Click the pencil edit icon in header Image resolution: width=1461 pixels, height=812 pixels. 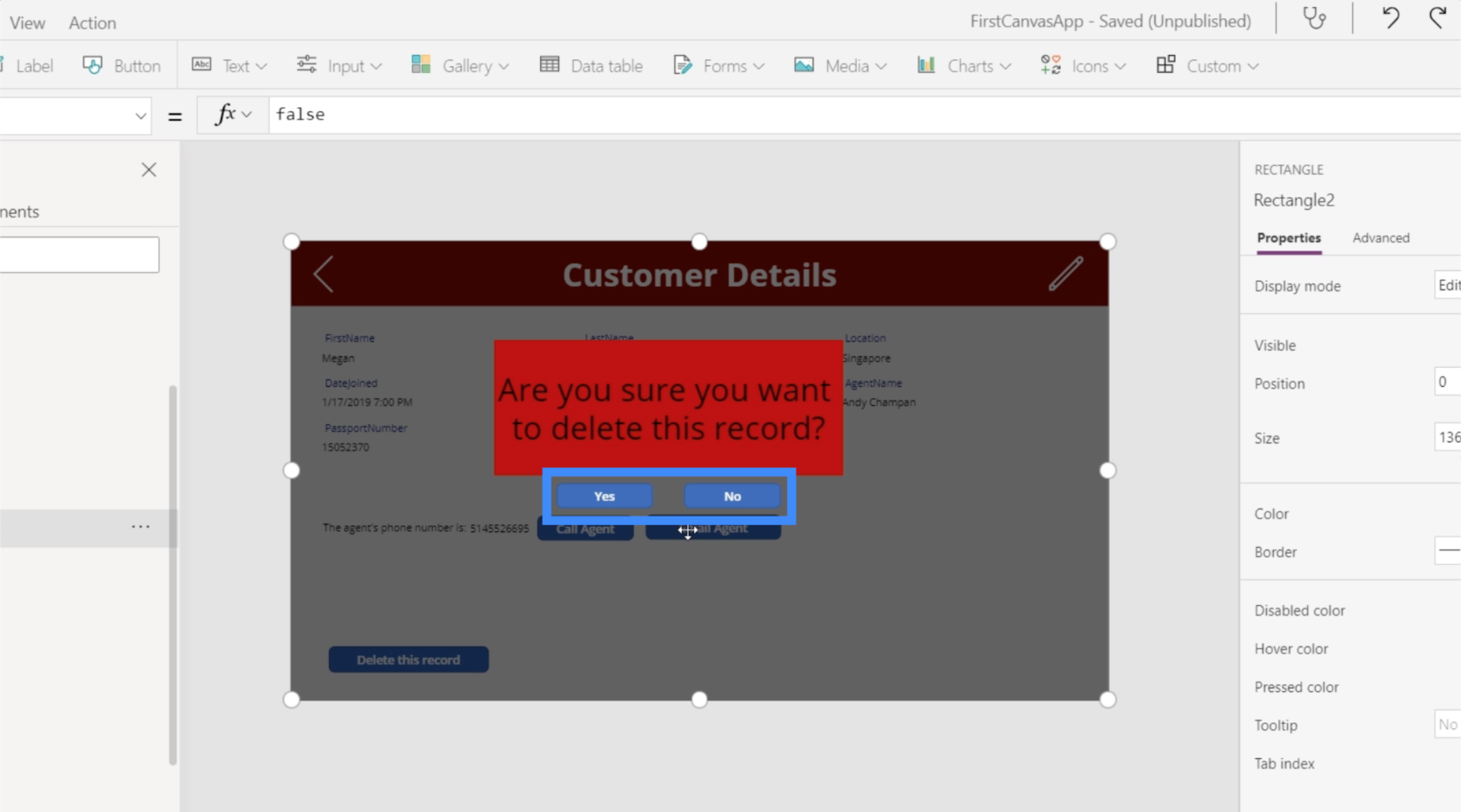[x=1065, y=274]
